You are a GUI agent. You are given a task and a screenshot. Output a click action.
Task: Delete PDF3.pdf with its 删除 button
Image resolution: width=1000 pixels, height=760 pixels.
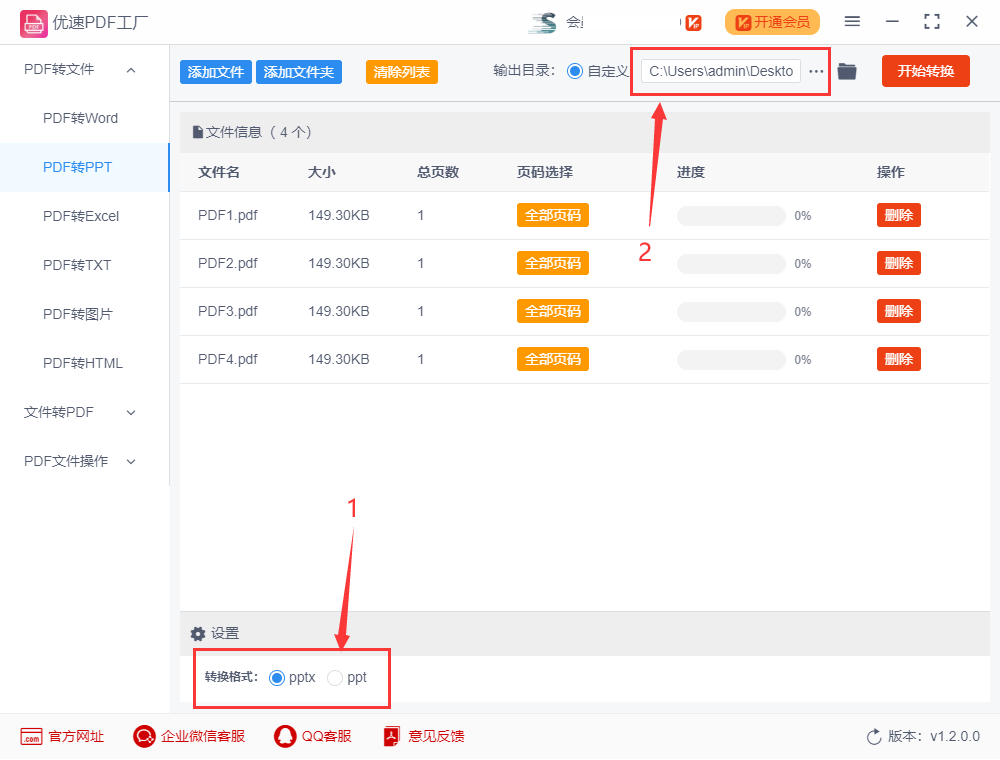899,311
